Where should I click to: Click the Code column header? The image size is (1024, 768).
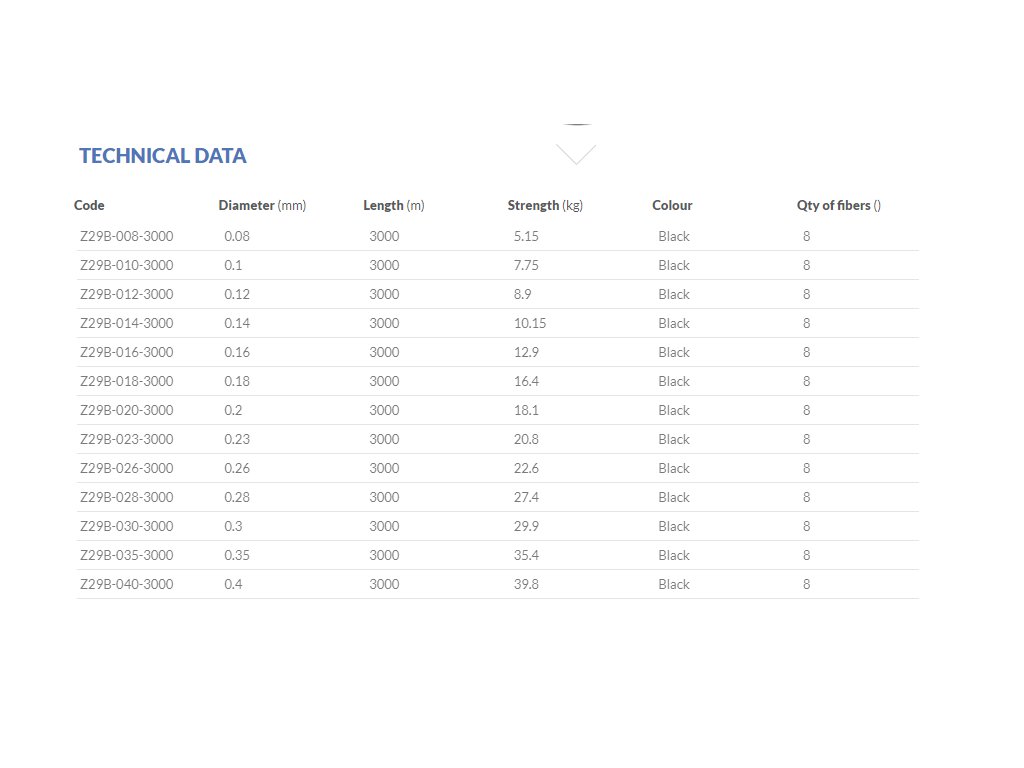tap(89, 206)
